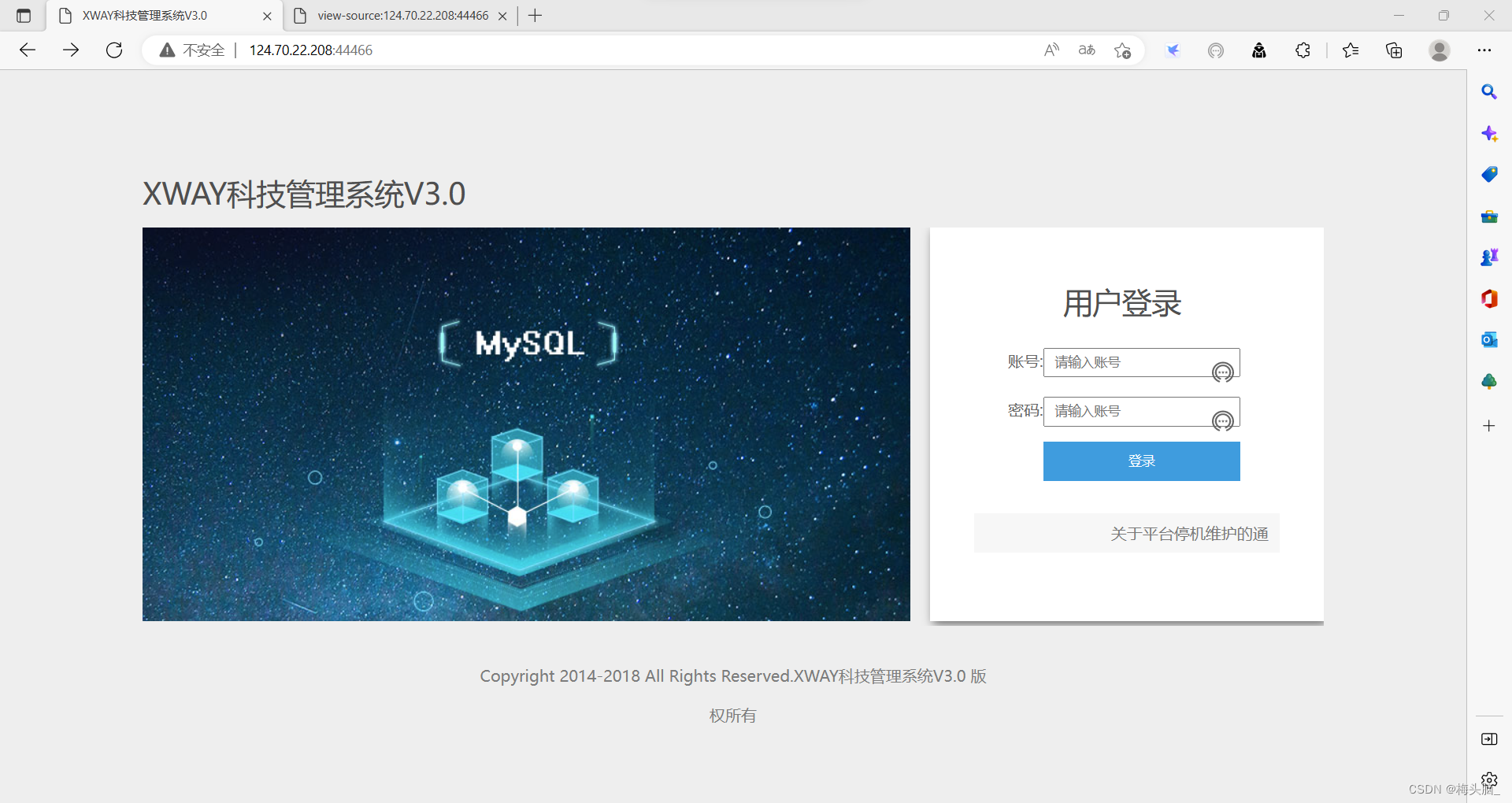The height and width of the screenshot is (803, 1512).
Task: Open the browser profile avatar
Action: coord(1439,50)
